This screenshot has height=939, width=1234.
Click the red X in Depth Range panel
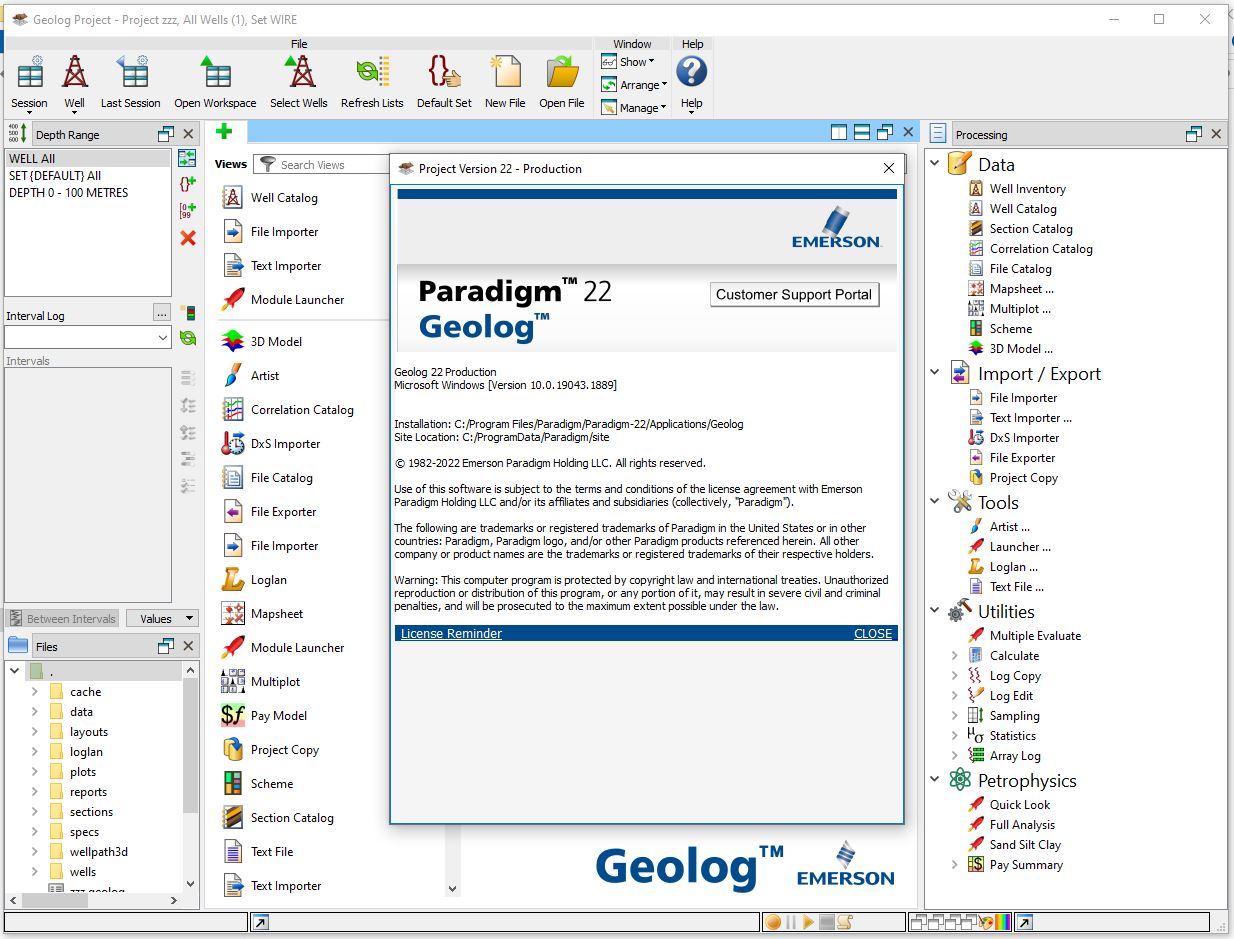click(188, 238)
